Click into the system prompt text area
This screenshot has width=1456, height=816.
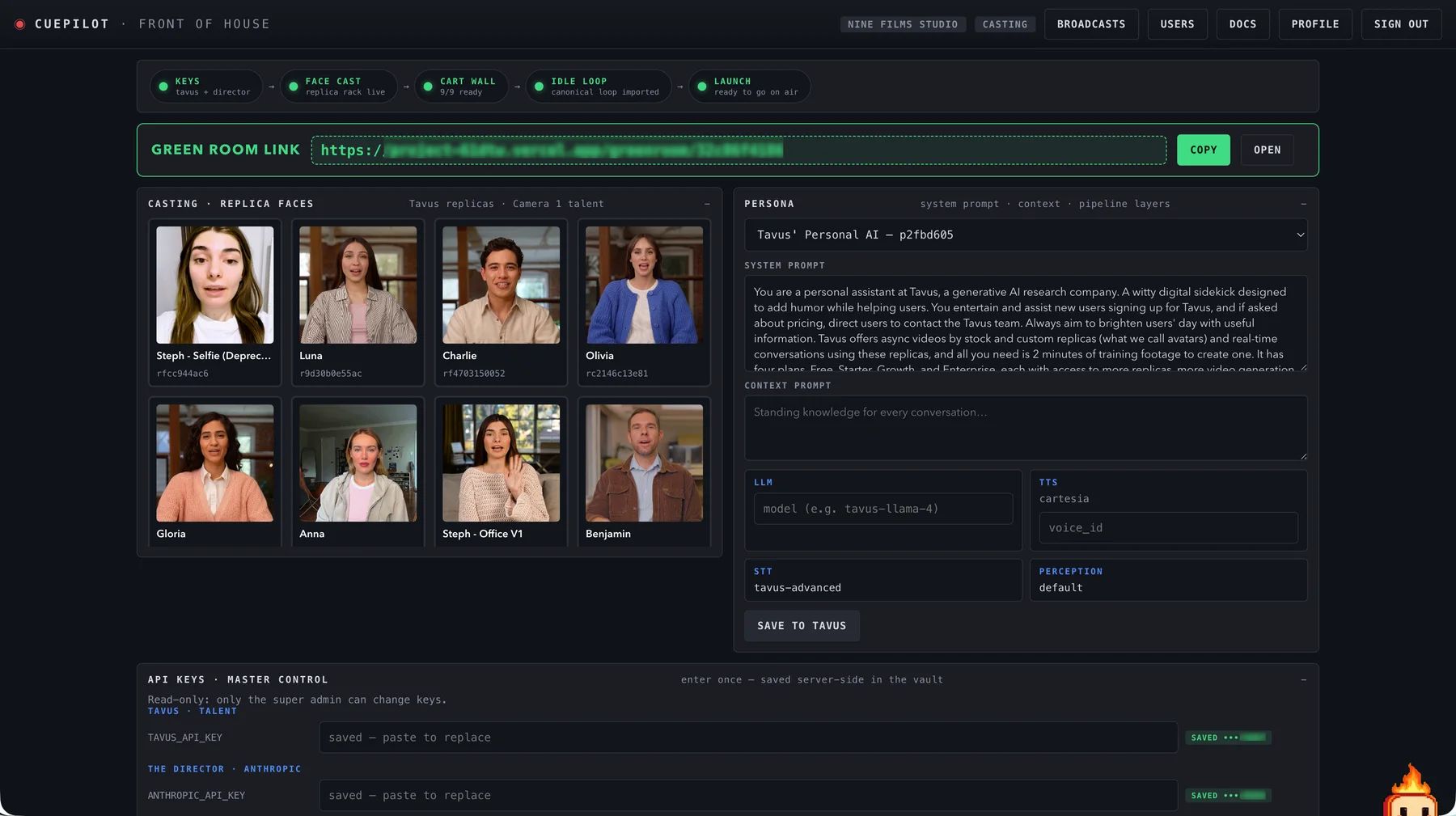[x=1026, y=323]
